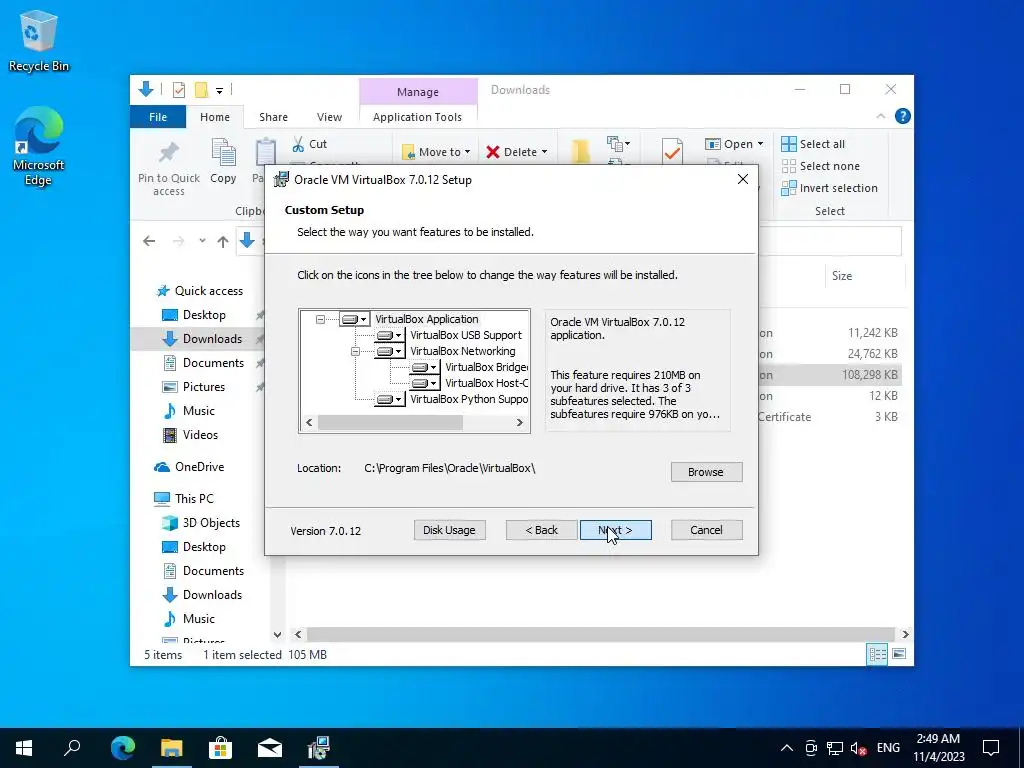This screenshot has width=1024, height=768.
Task: Switch Explorer to large icons view
Action: coord(899,654)
